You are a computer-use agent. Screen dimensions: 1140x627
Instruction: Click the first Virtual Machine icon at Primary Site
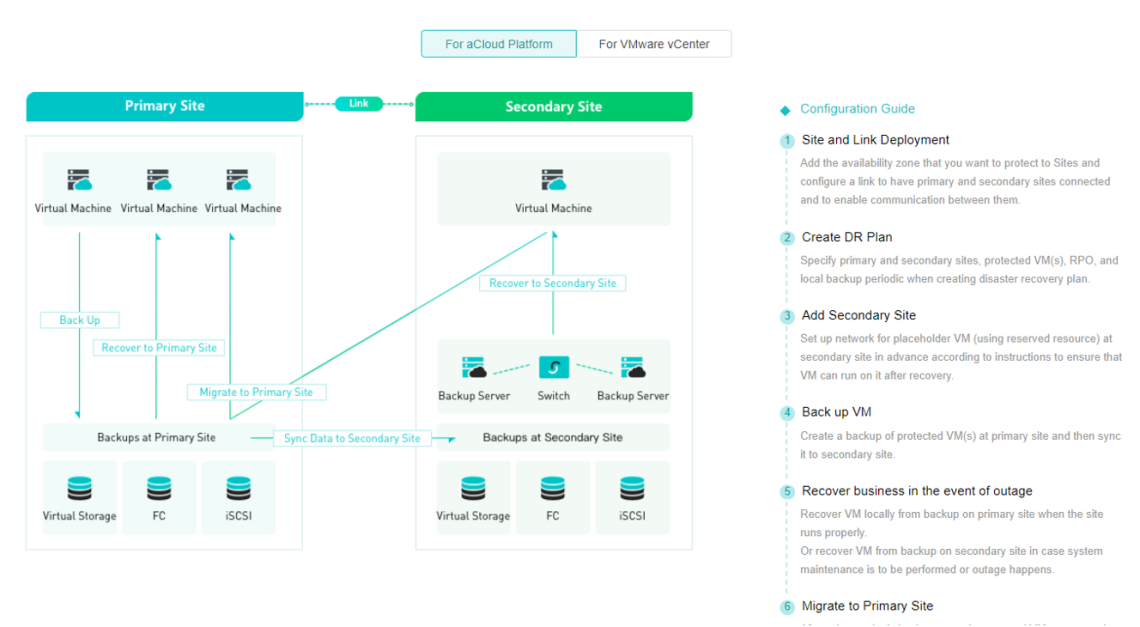point(79,180)
